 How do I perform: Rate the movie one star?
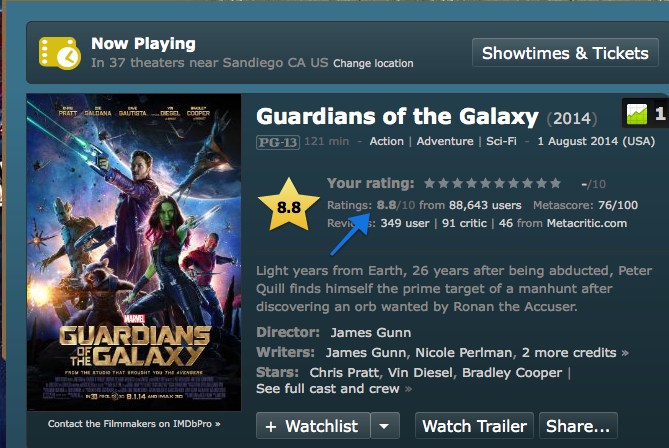pyautogui.click(x=430, y=184)
